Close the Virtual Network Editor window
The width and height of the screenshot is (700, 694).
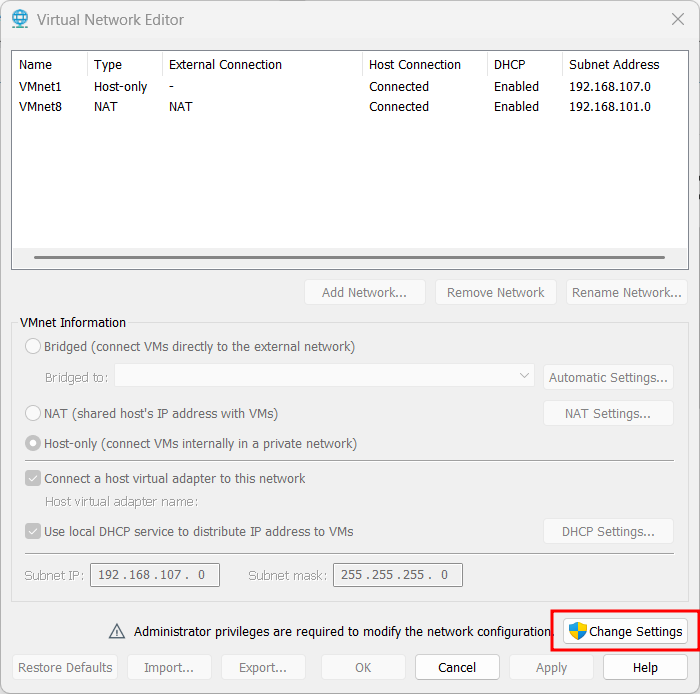[x=678, y=19]
